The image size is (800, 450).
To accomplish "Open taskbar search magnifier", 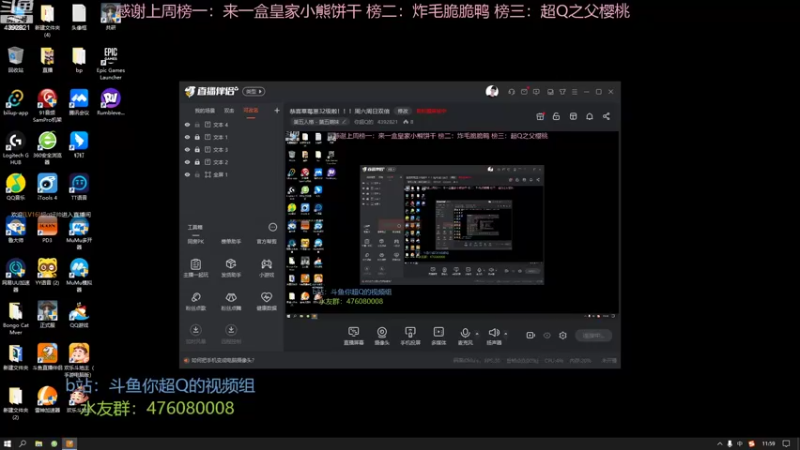I will pyautogui.click(x=22, y=443).
